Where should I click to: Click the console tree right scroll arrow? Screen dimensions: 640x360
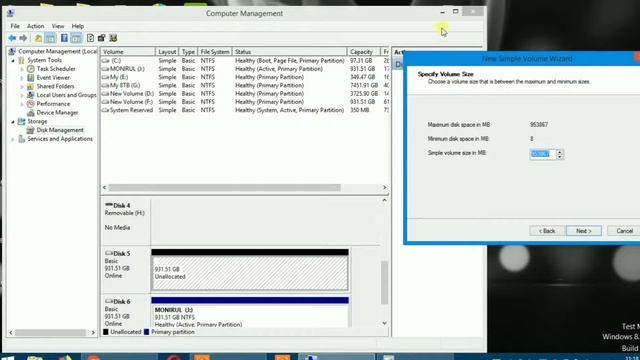click(93, 333)
